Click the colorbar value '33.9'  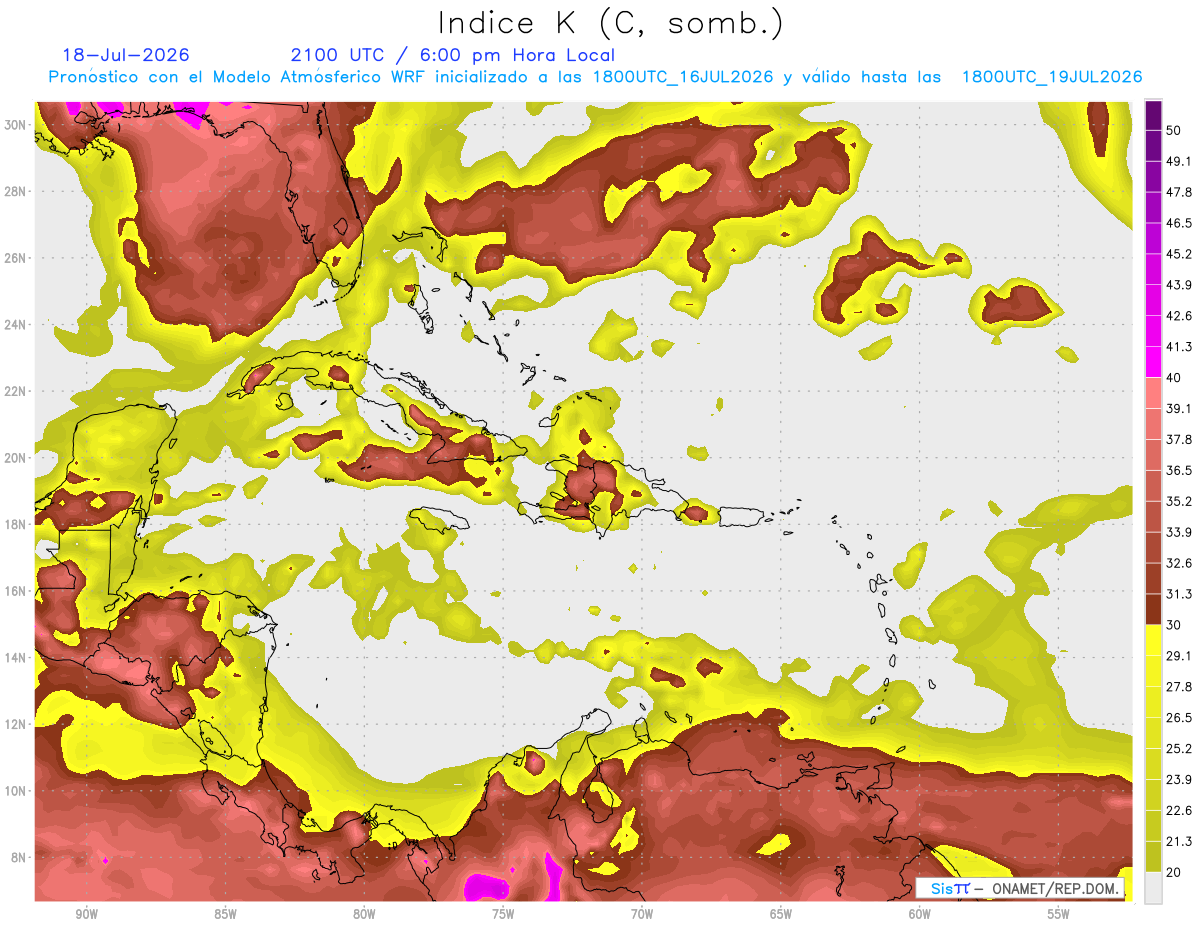coord(1179,532)
